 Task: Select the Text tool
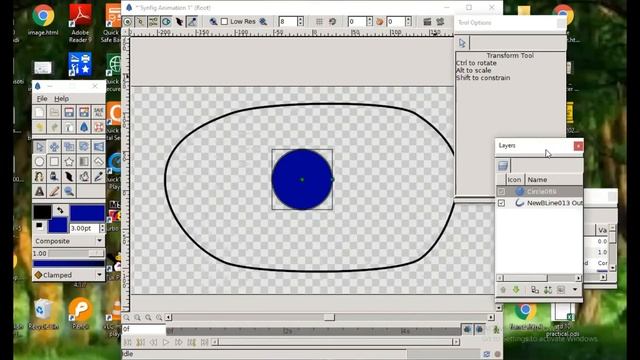point(39,191)
